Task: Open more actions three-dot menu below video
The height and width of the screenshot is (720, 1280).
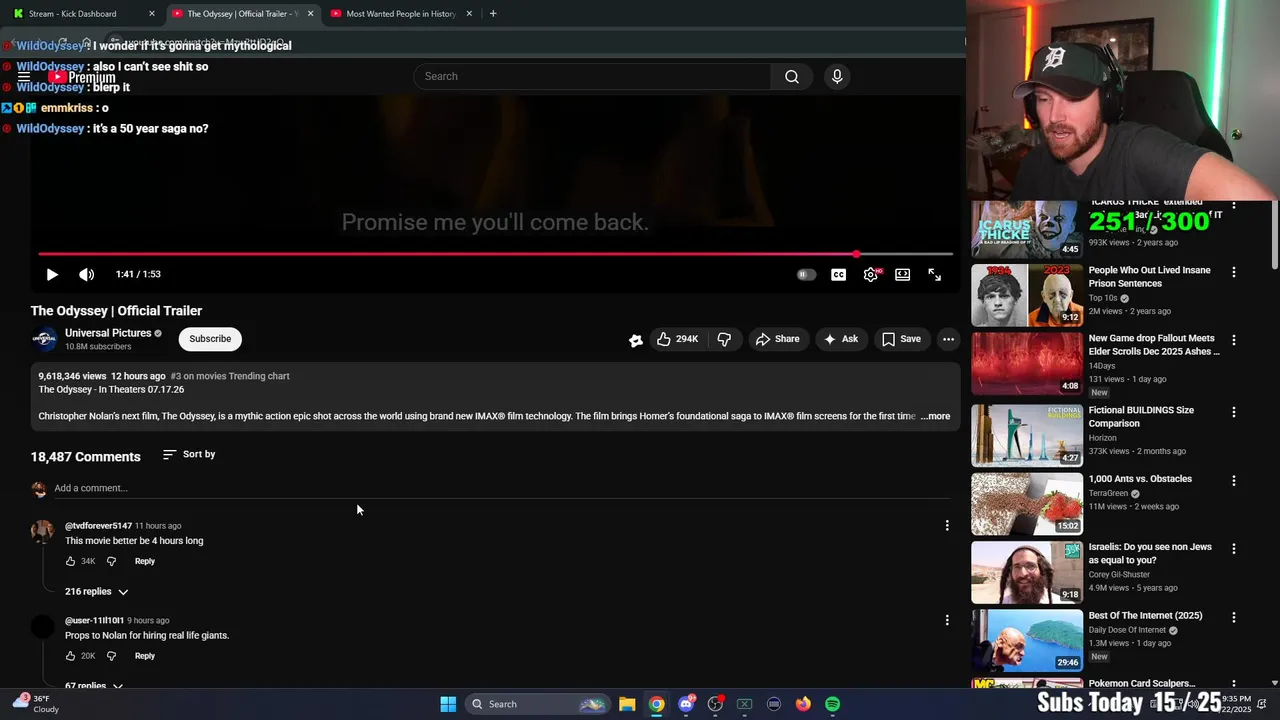Action: point(948,339)
